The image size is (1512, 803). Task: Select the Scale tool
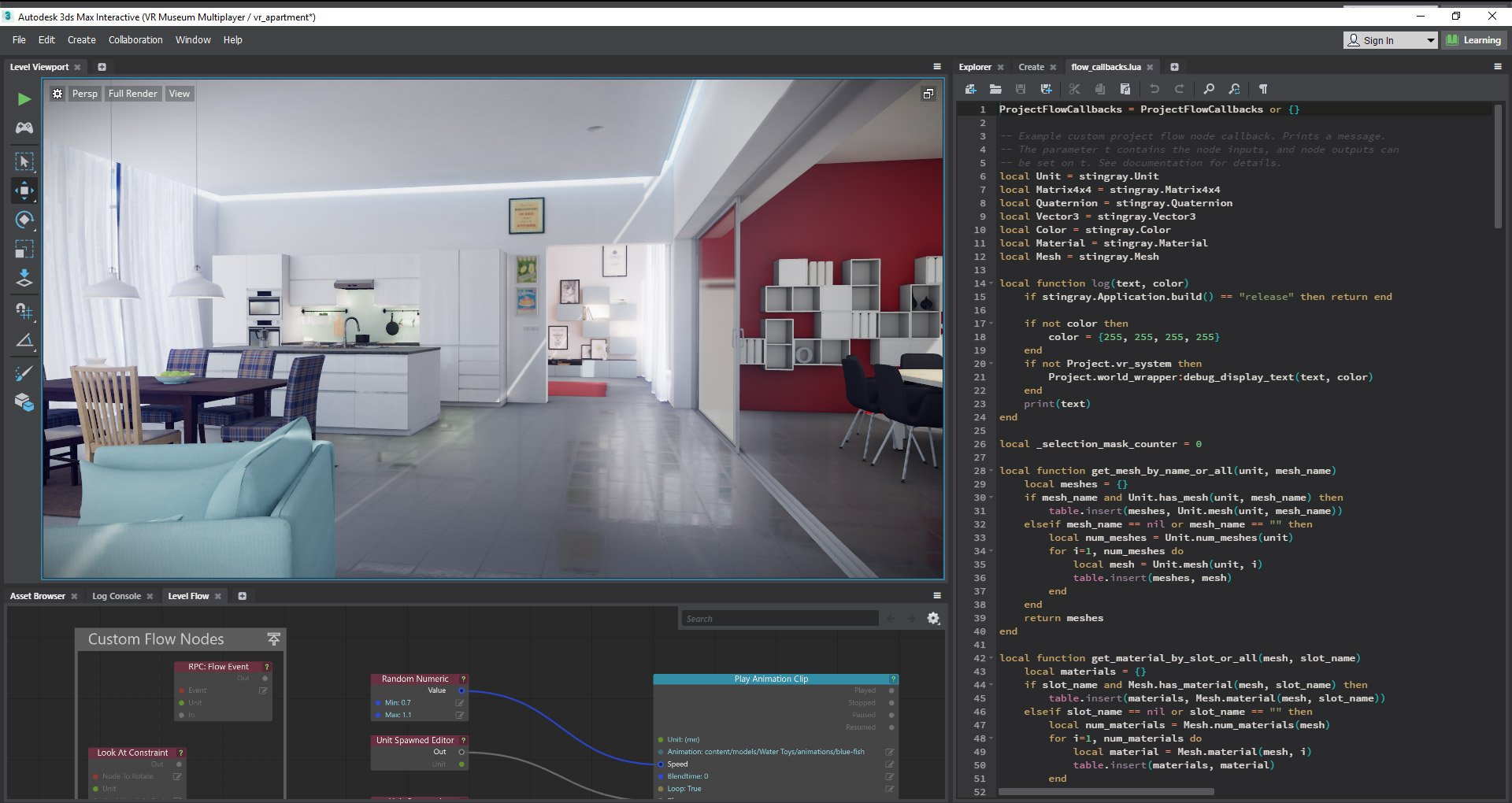pos(24,249)
